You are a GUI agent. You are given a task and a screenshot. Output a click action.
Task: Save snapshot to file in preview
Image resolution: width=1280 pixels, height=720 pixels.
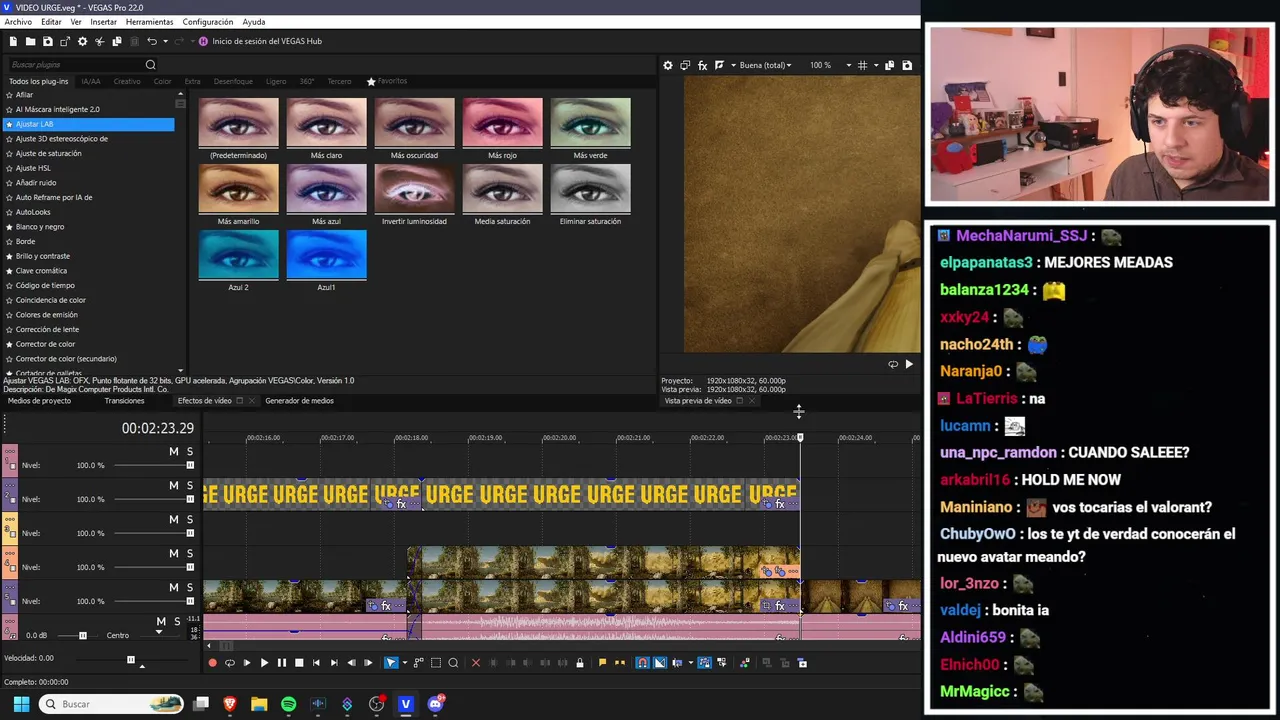[x=907, y=65]
